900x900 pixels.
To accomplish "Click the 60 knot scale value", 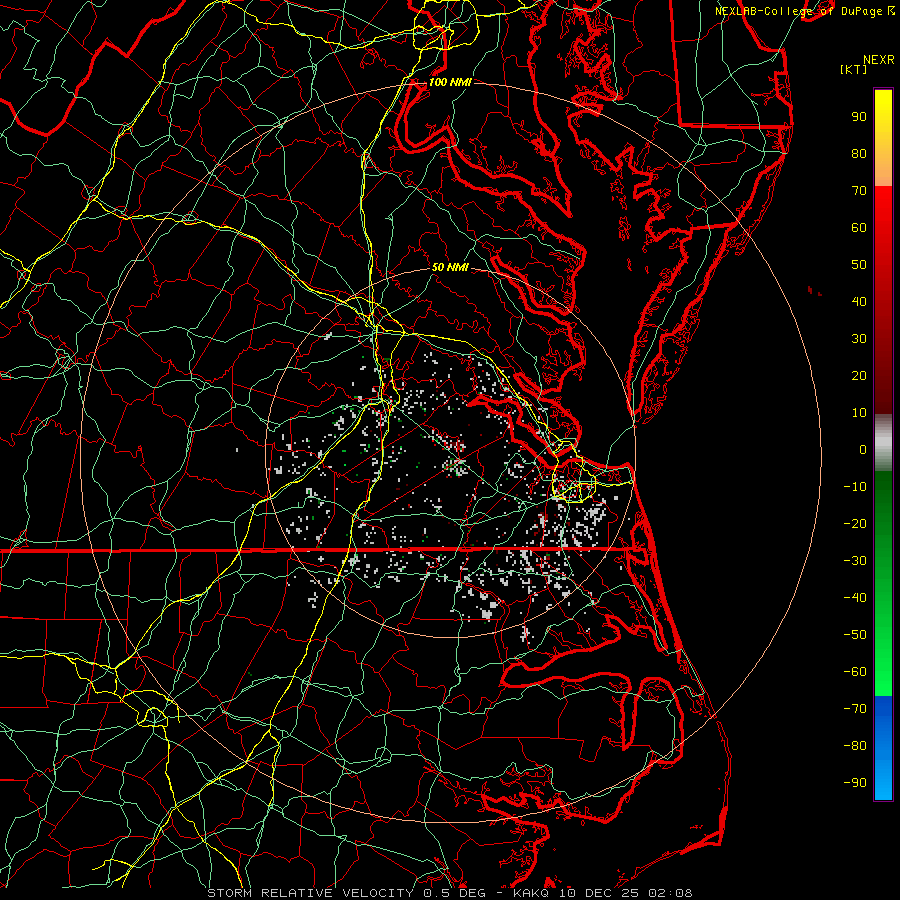I will (859, 227).
